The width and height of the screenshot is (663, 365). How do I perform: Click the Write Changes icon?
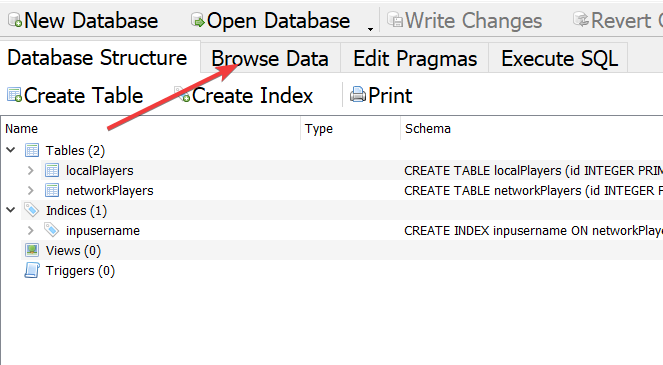coord(395,20)
